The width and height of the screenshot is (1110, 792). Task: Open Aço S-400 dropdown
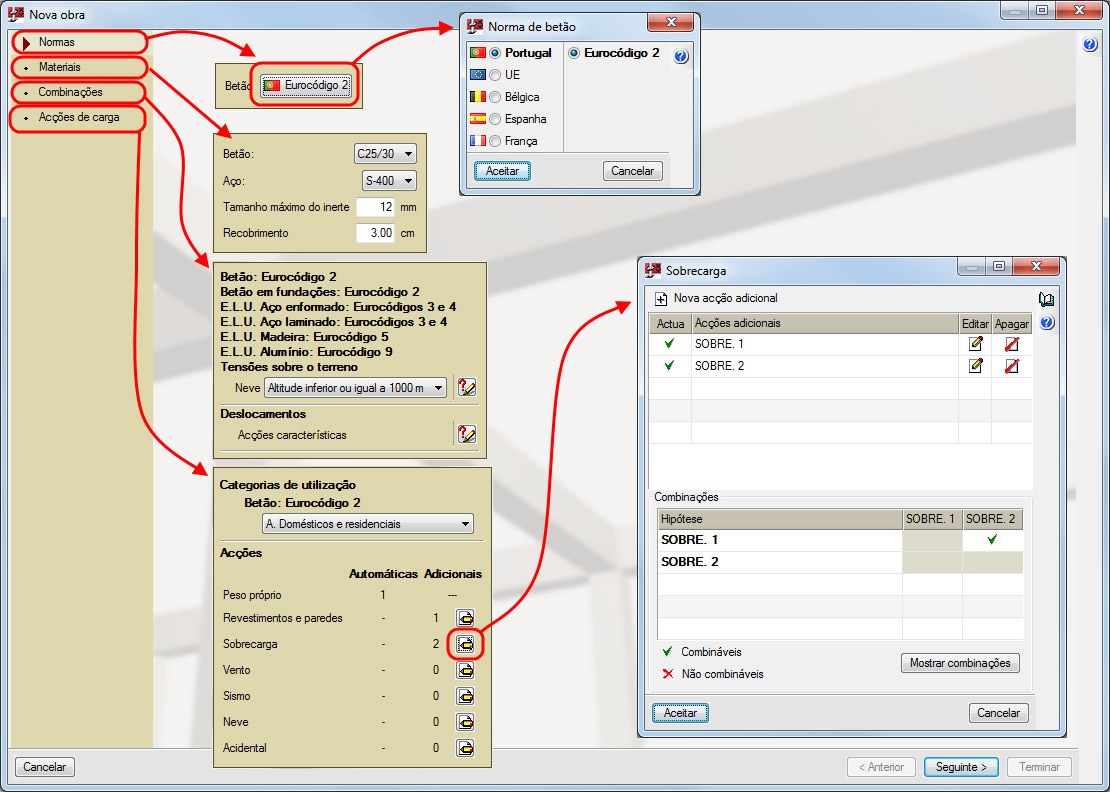389,180
